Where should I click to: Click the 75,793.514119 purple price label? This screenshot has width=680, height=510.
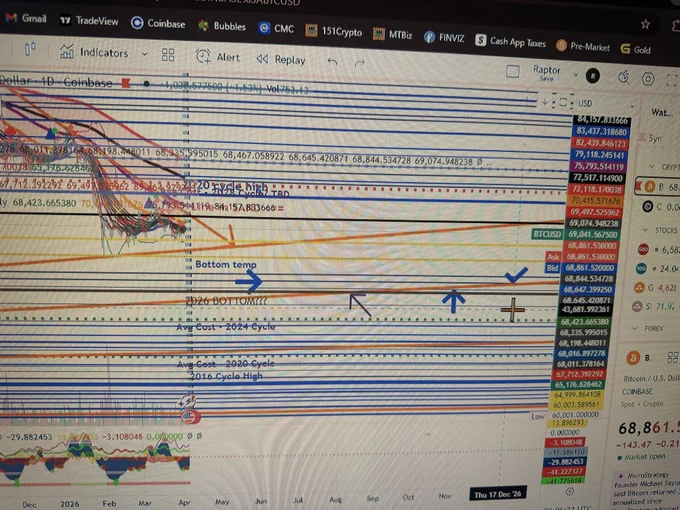click(x=598, y=166)
